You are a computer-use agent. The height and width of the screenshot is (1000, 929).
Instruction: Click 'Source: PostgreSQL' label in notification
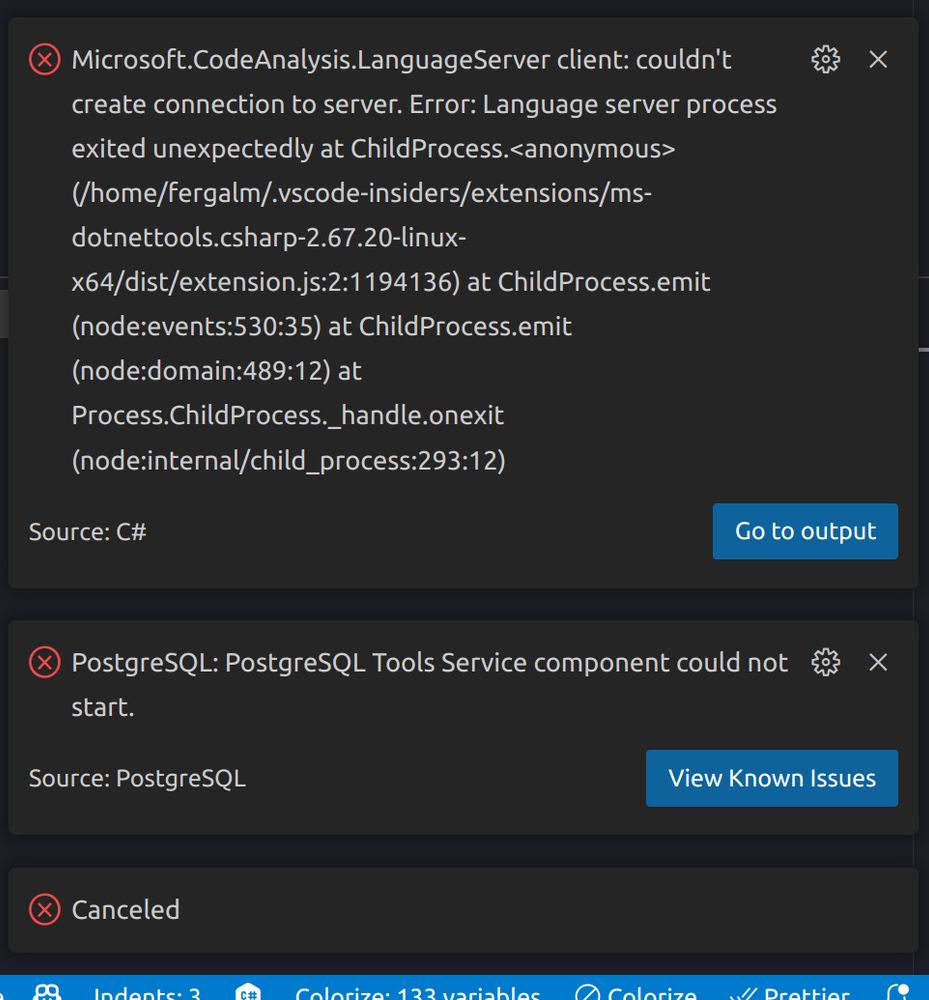point(137,779)
